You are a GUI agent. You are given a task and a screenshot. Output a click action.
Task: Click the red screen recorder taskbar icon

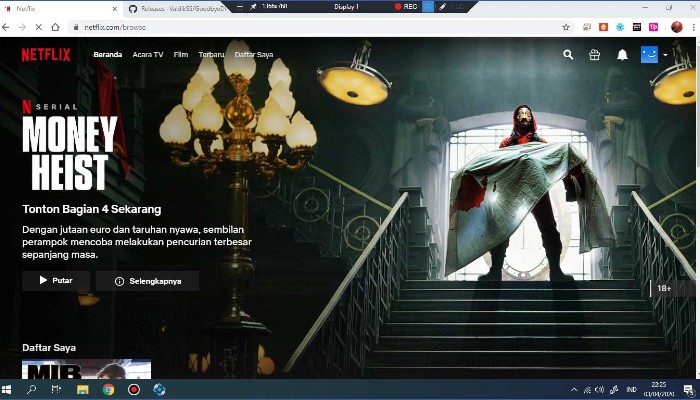tap(134, 389)
